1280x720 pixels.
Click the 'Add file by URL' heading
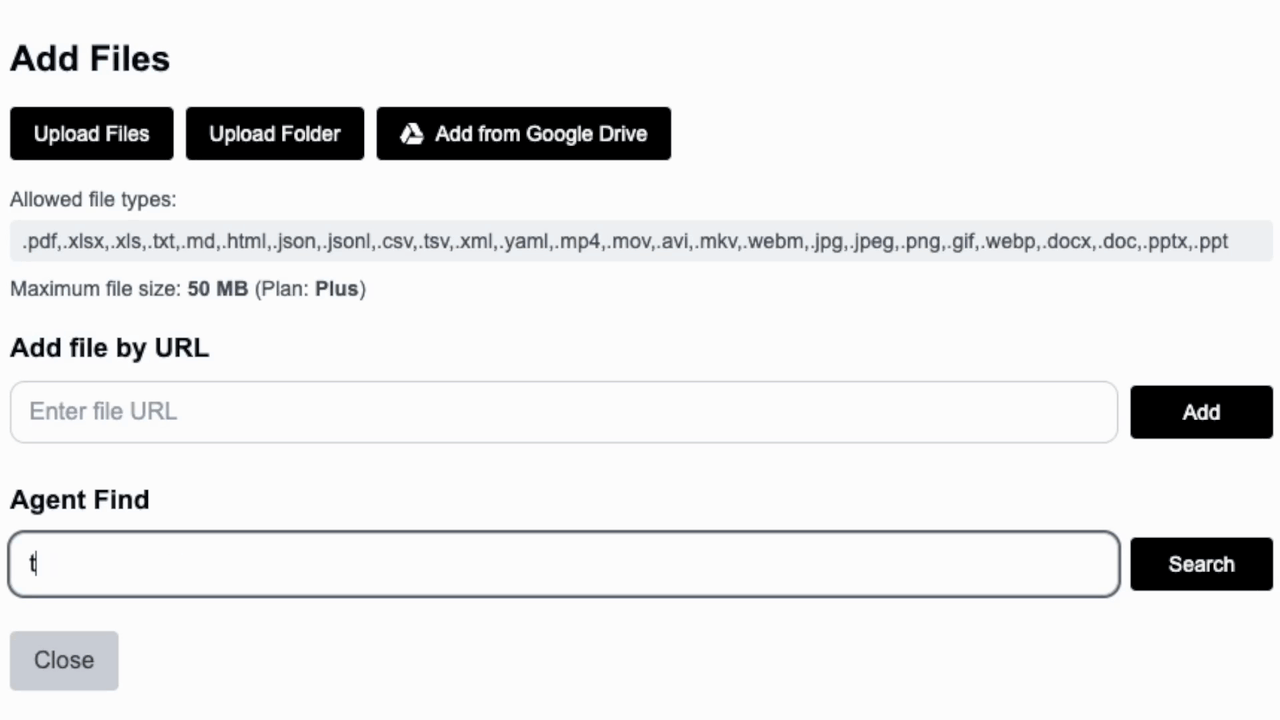point(109,348)
